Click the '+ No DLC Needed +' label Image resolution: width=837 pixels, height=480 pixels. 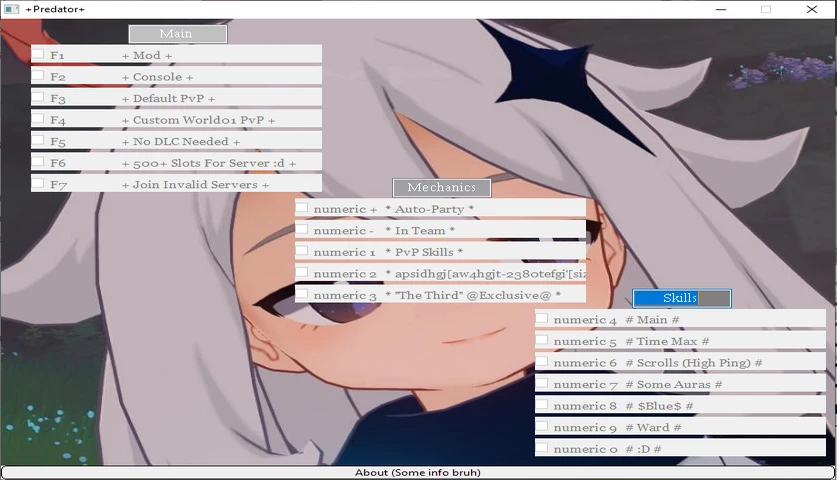[x=181, y=141]
